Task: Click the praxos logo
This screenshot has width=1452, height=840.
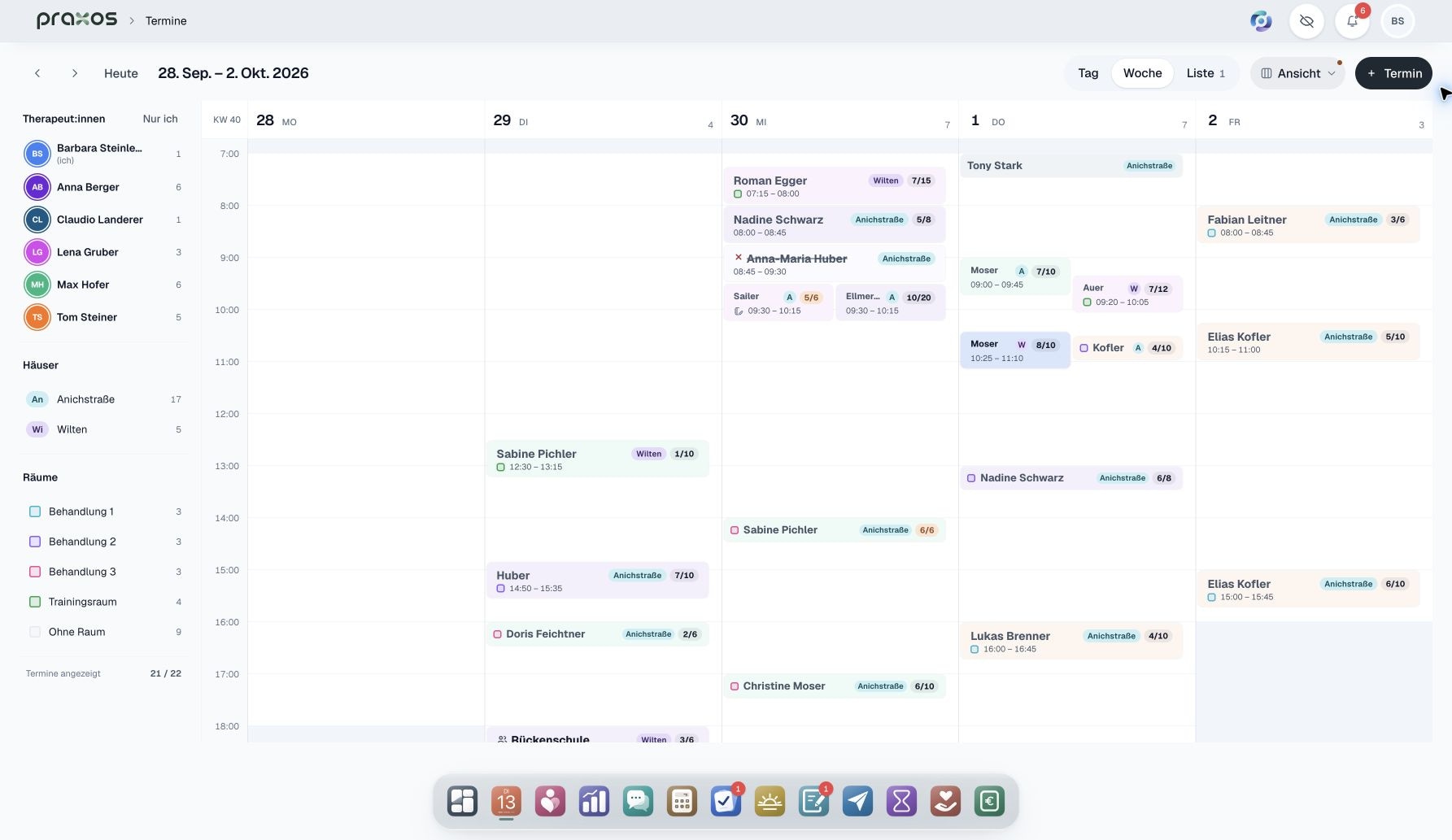Action: point(76,20)
